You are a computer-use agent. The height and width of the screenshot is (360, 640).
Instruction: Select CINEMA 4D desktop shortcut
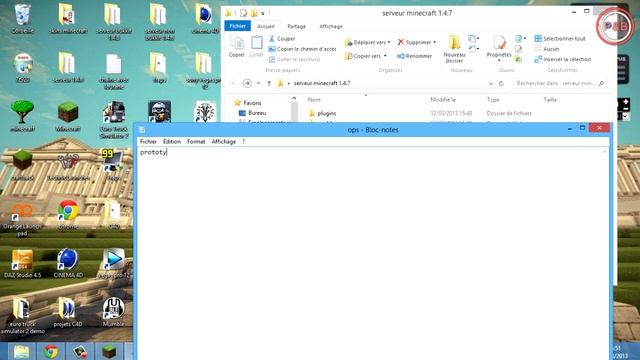coord(68,263)
